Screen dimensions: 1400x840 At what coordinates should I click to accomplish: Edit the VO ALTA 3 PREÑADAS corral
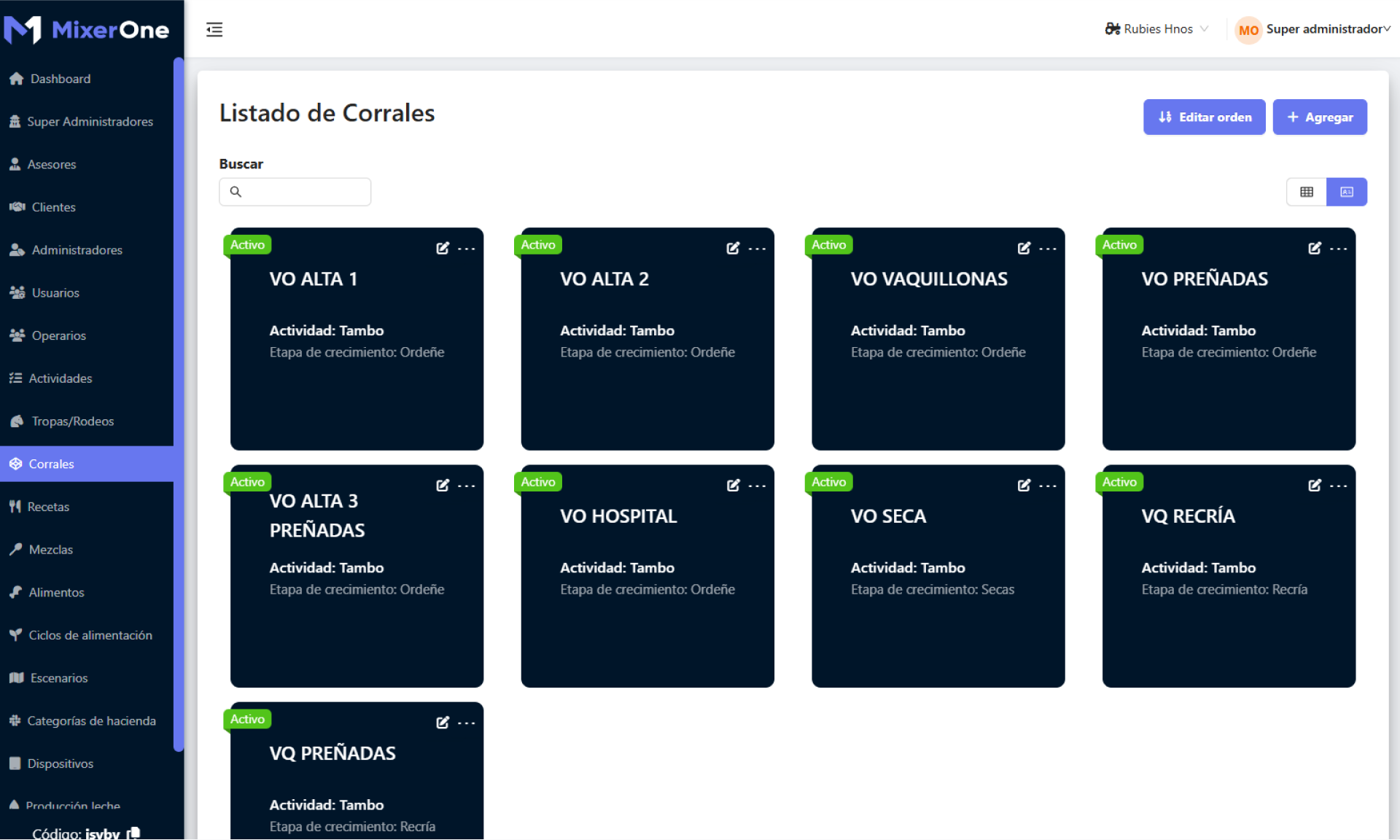pos(443,485)
